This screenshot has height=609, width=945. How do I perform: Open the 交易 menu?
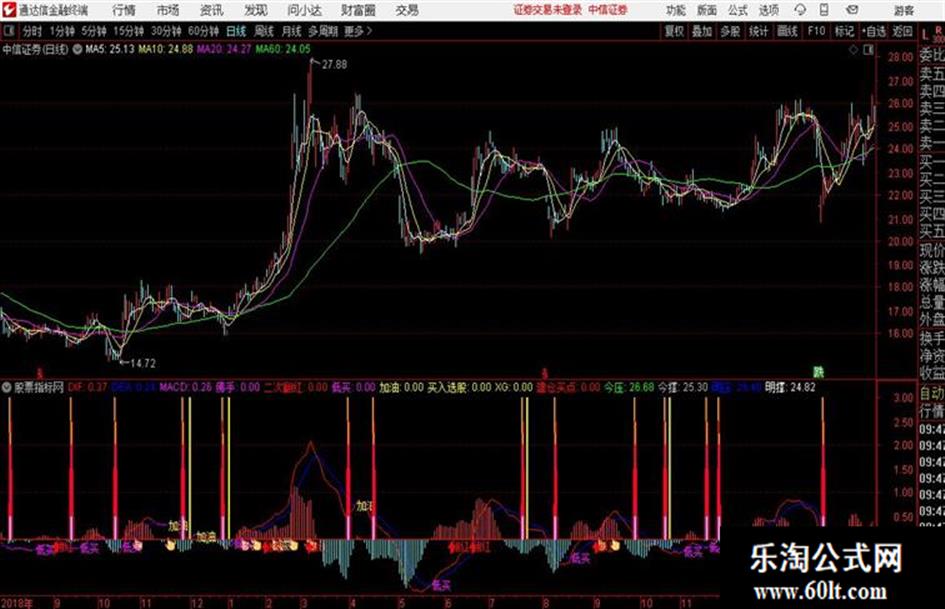407,10
